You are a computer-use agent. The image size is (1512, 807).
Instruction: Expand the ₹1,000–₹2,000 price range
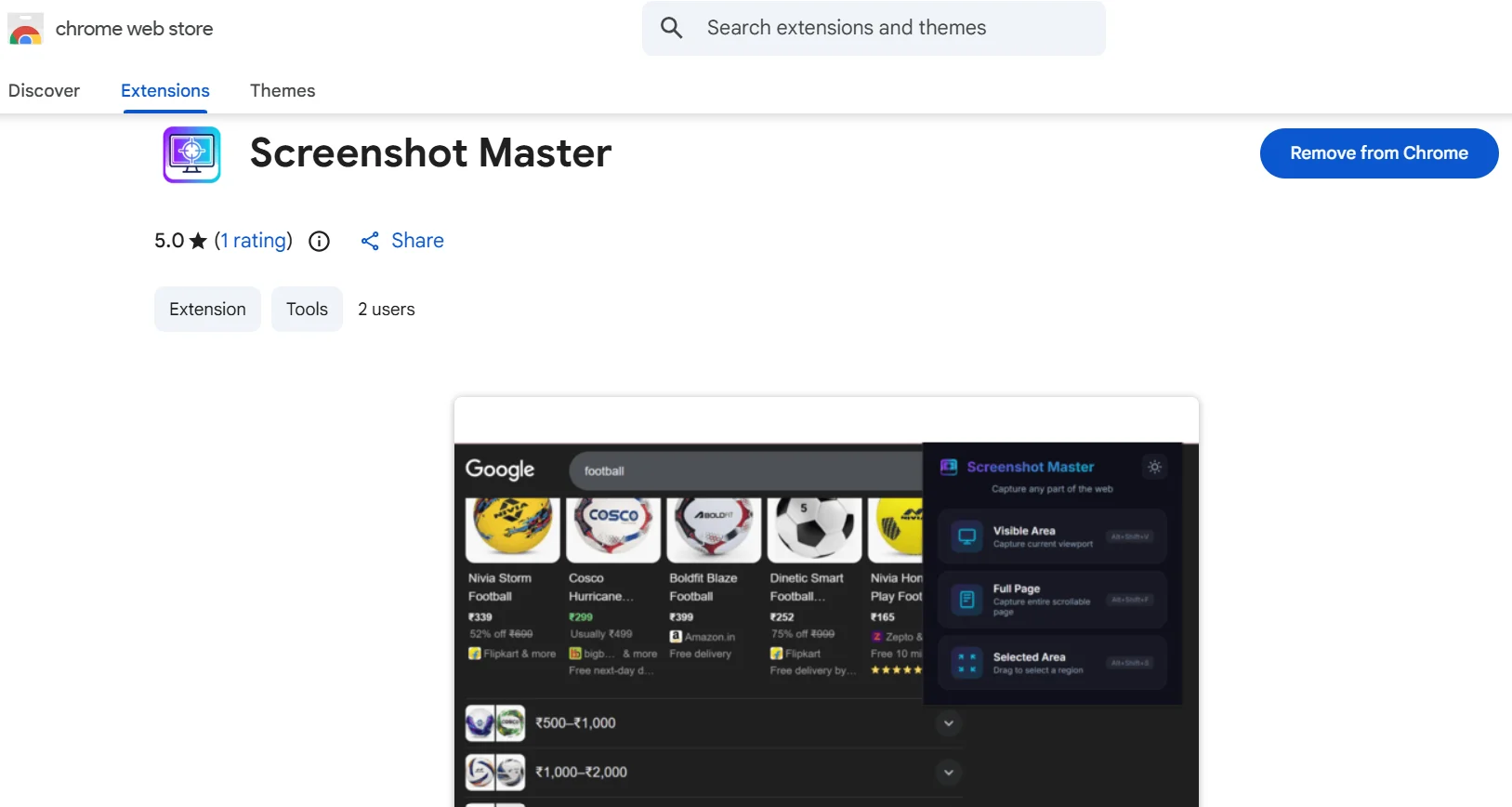coord(948,773)
